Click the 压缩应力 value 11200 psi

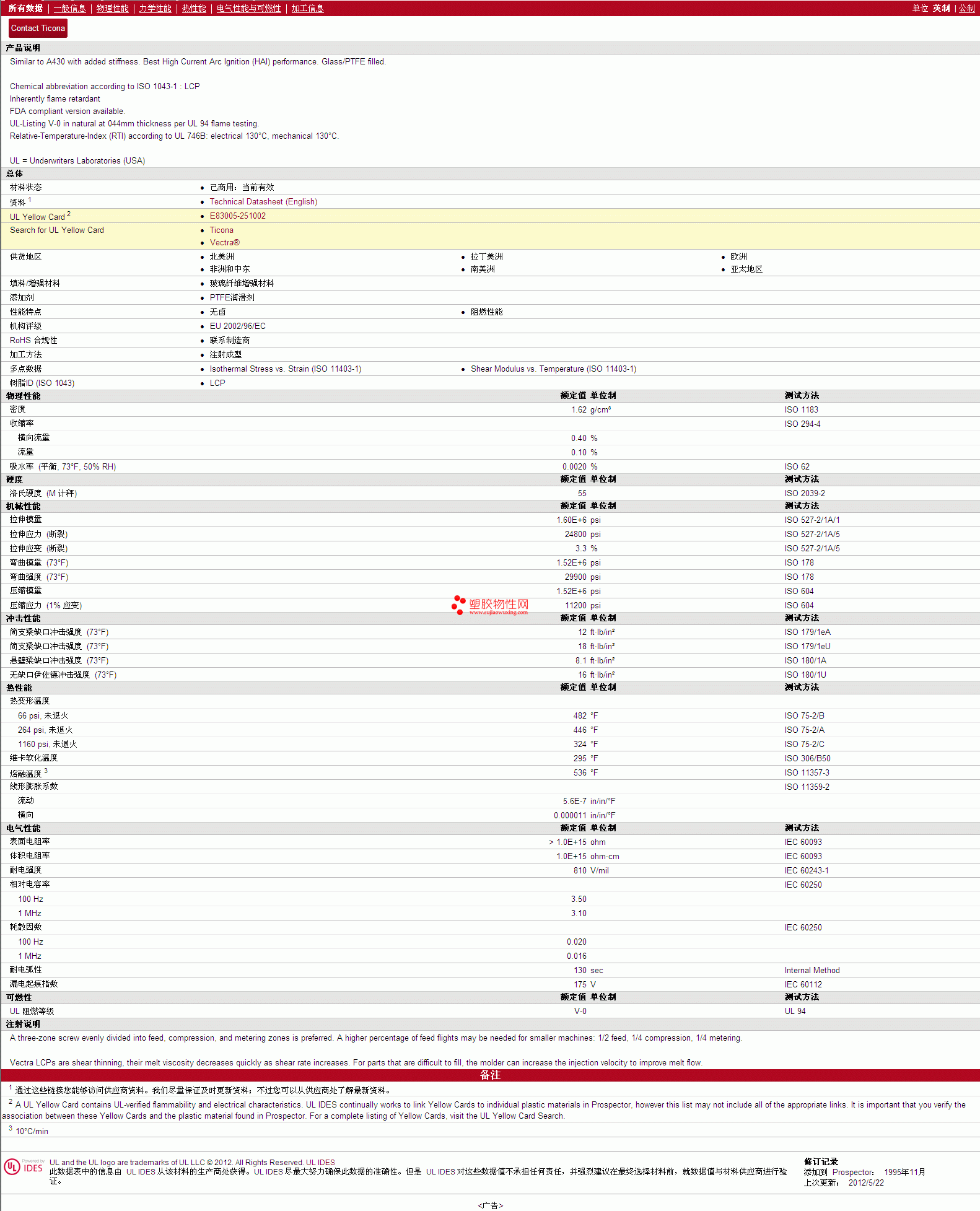582,605
